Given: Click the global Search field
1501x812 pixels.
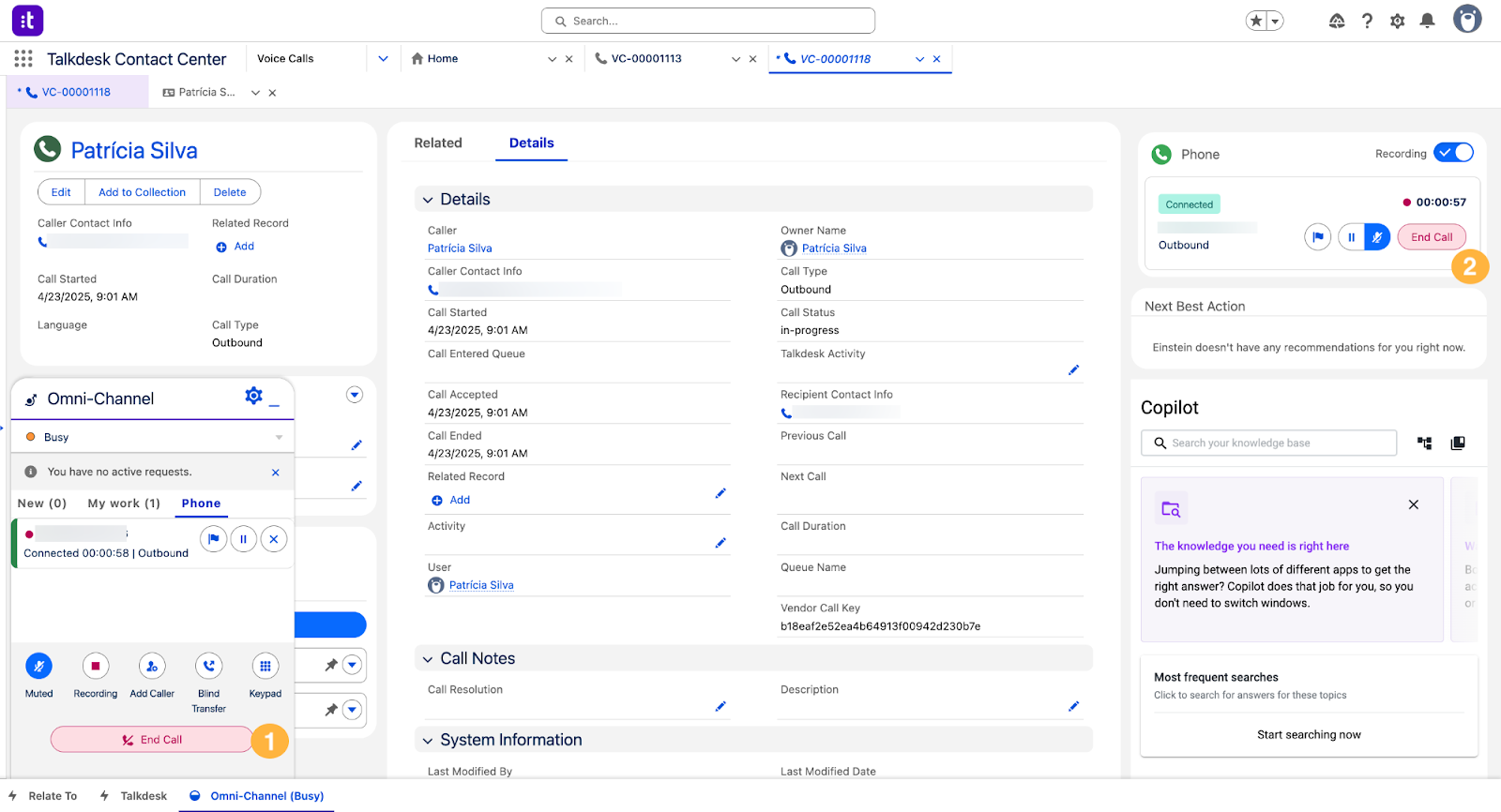Looking at the screenshot, I should click(708, 21).
